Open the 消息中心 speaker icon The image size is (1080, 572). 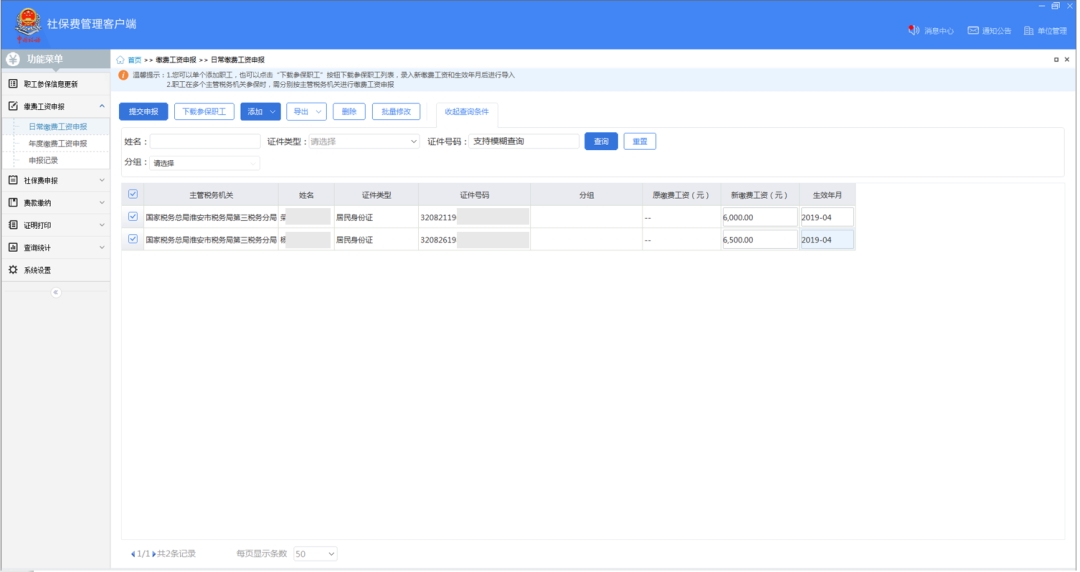[913, 31]
